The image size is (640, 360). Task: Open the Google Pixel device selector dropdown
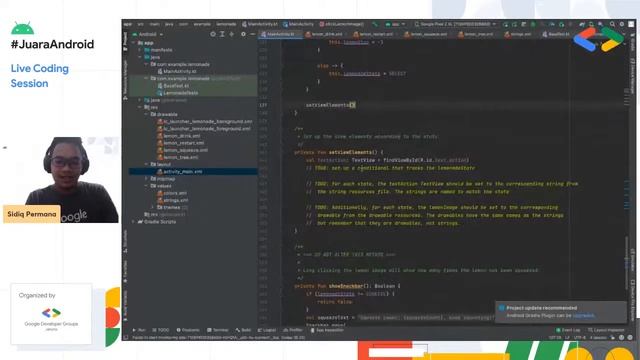click(x=455, y=24)
